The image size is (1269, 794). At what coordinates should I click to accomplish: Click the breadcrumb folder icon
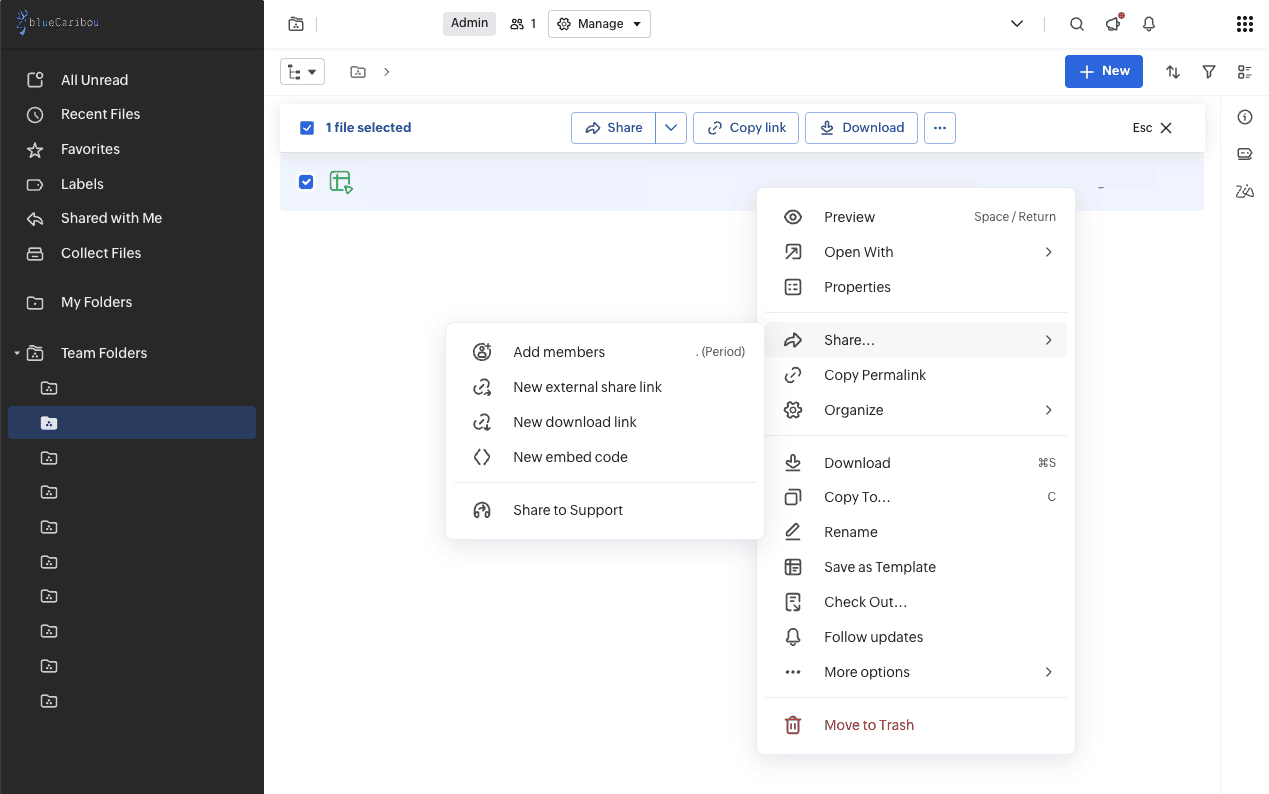click(357, 72)
